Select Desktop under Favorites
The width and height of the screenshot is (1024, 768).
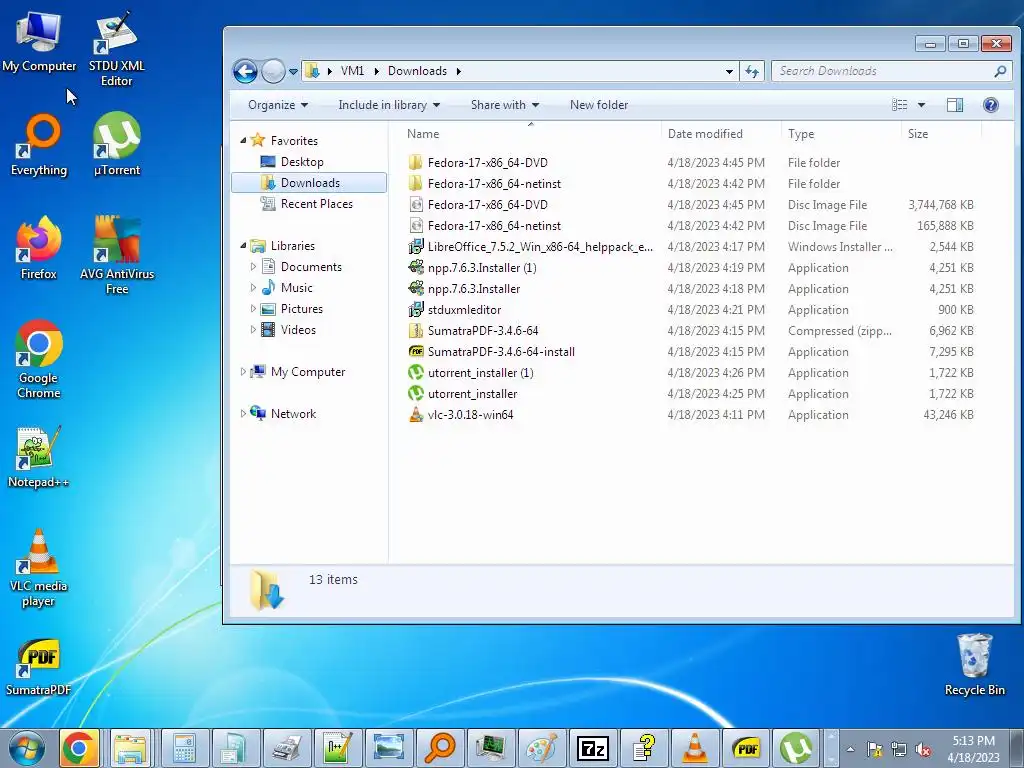(302, 162)
